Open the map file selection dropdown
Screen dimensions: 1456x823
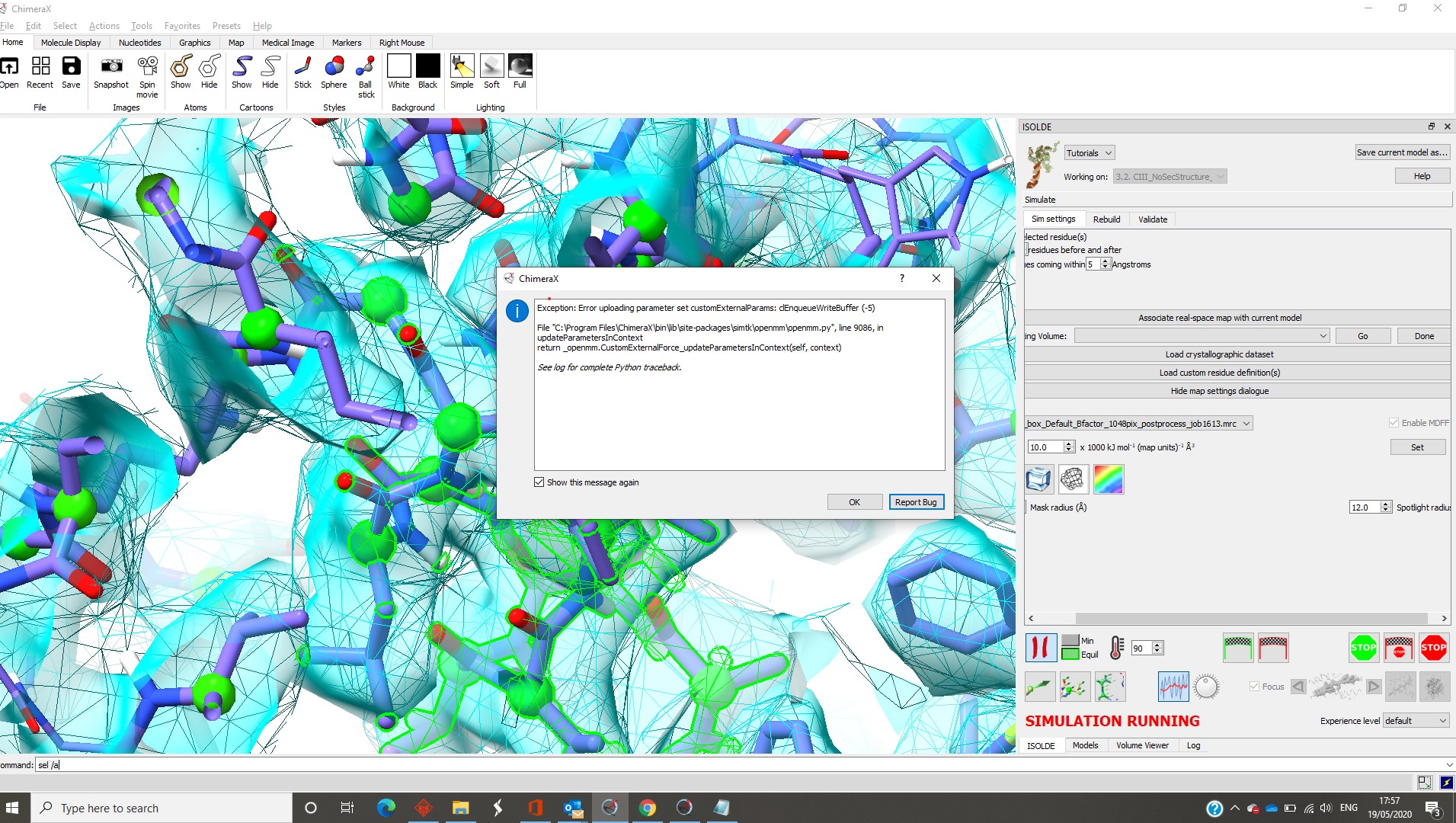(1138, 424)
